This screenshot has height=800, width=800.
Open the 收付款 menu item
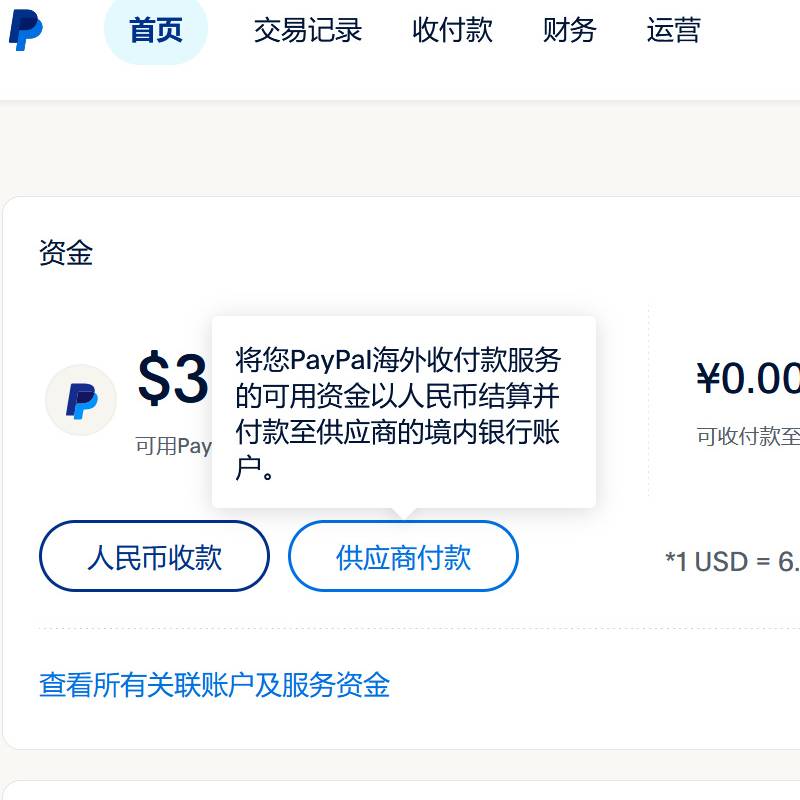click(x=452, y=30)
